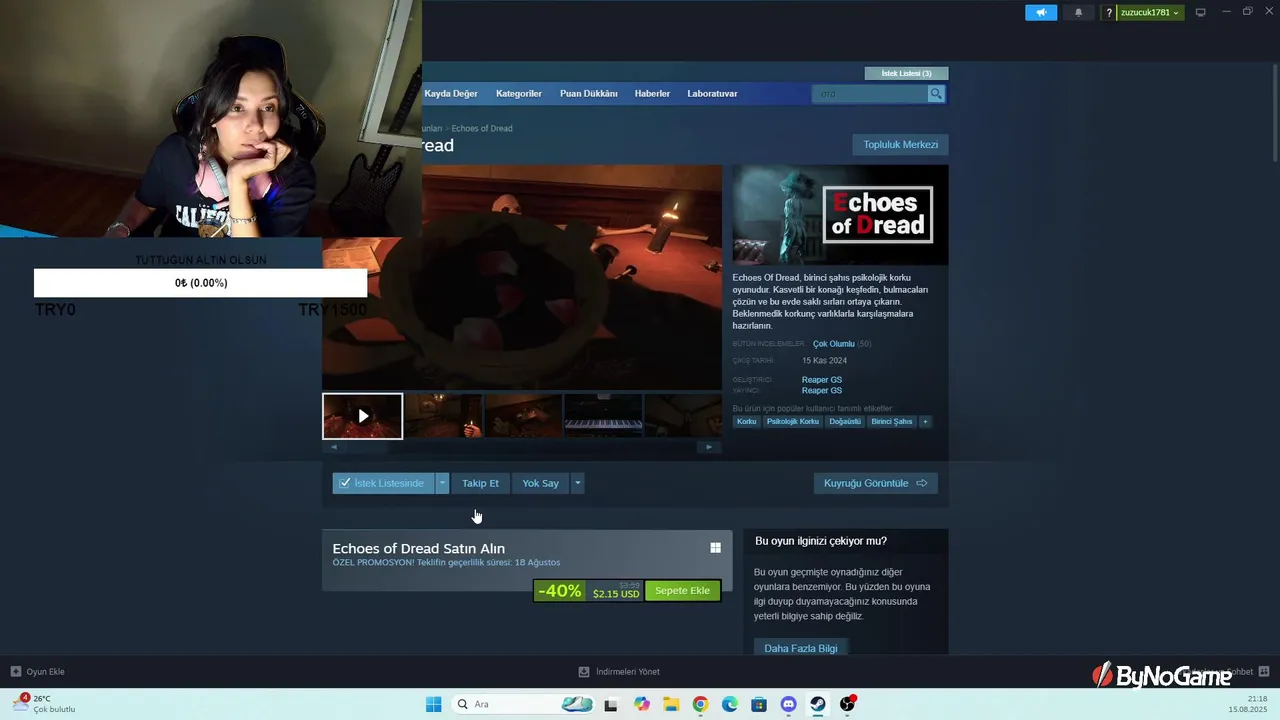Open the Kategoriler store menu
Image resolution: width=1280 pixels, height=720 pixels.
tap(519, 93)
